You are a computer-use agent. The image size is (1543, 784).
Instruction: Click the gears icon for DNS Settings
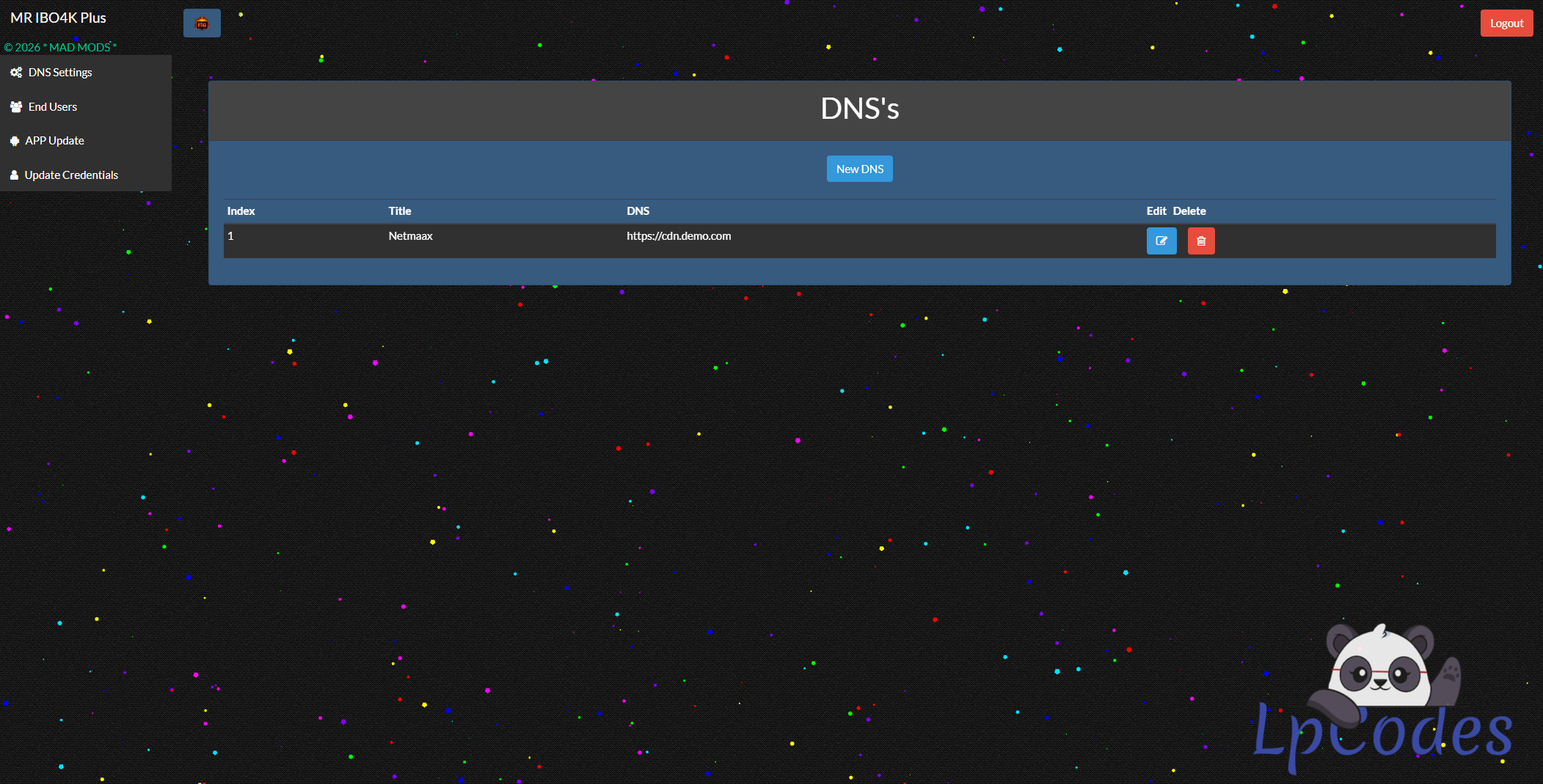click(x=15, y=73)
